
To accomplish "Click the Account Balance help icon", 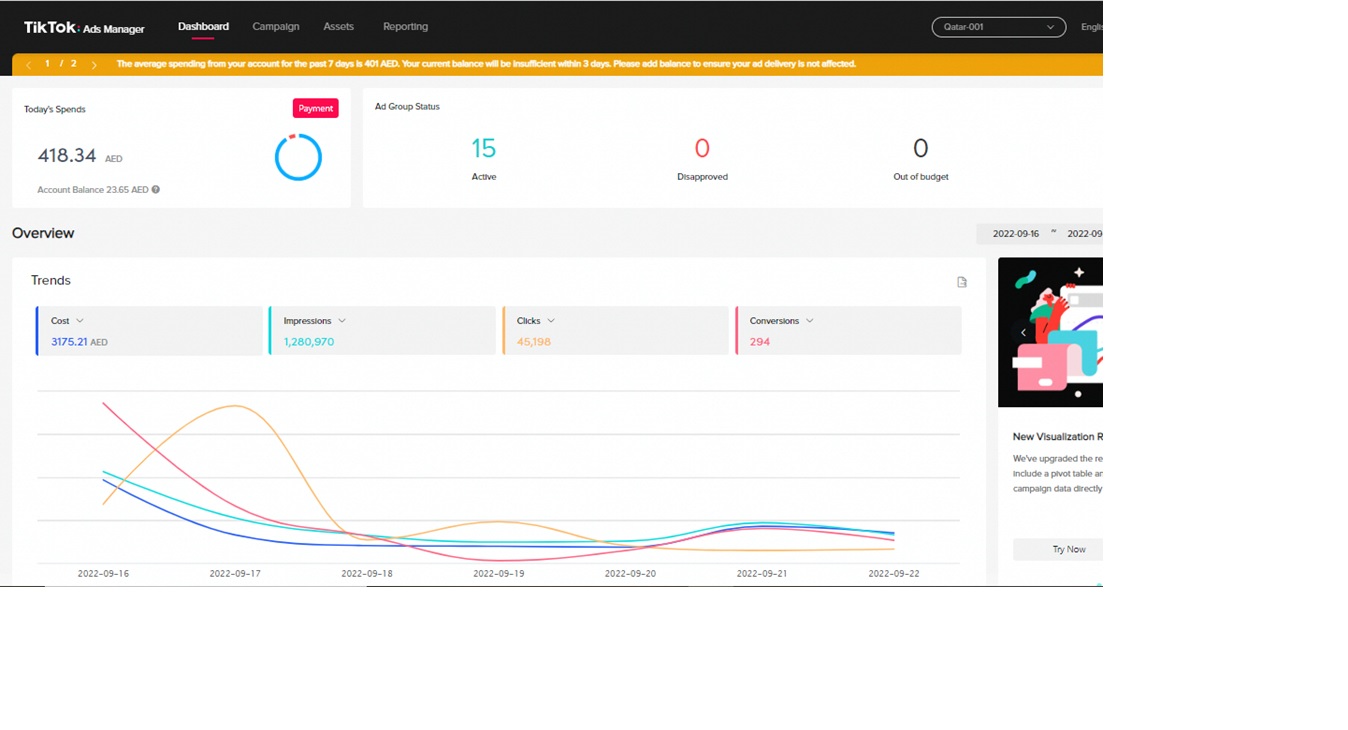I will point(156,190).
